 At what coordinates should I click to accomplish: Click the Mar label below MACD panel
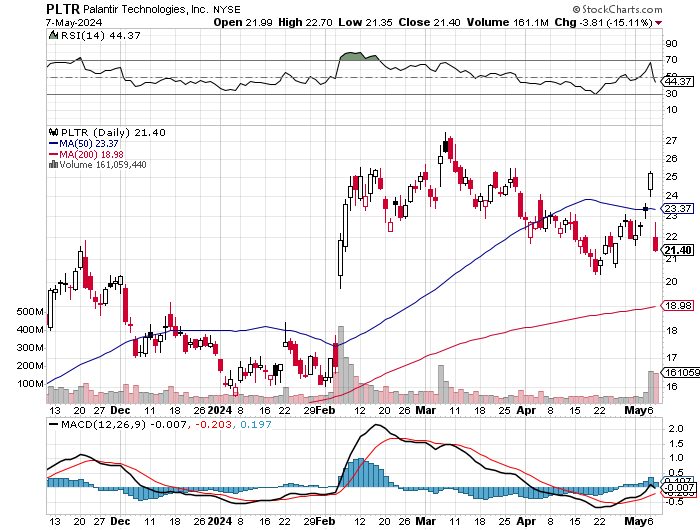[425, 521]
